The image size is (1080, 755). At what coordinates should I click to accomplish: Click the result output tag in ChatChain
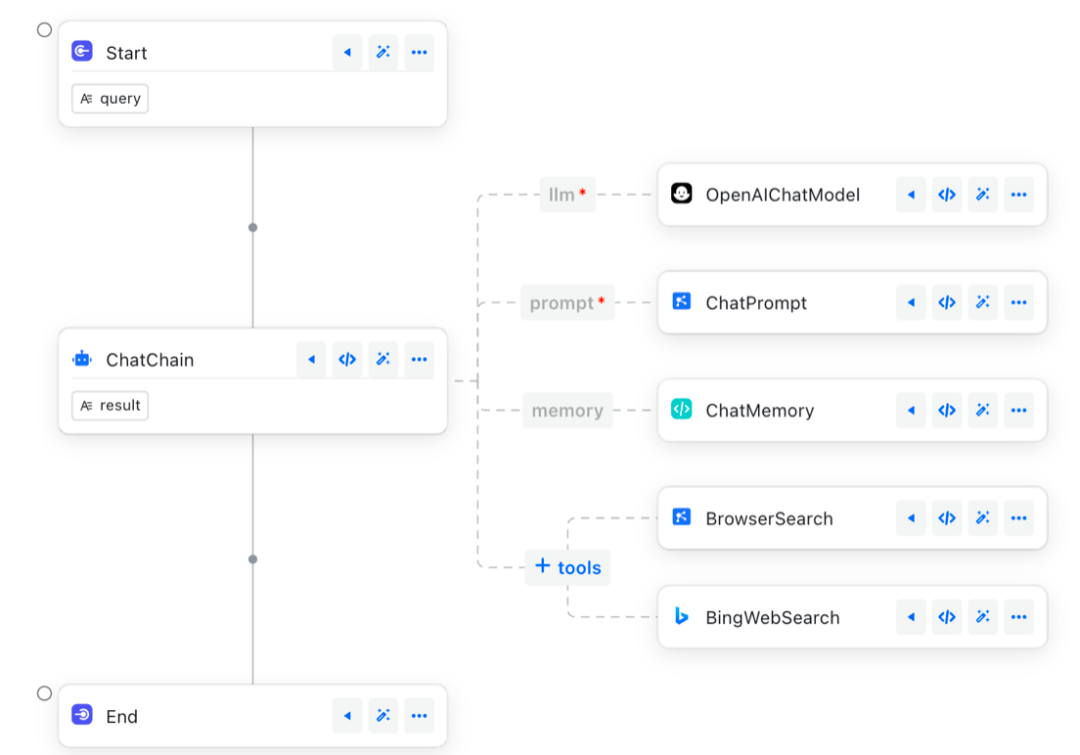pyautogui.click(x=110, y=406)
